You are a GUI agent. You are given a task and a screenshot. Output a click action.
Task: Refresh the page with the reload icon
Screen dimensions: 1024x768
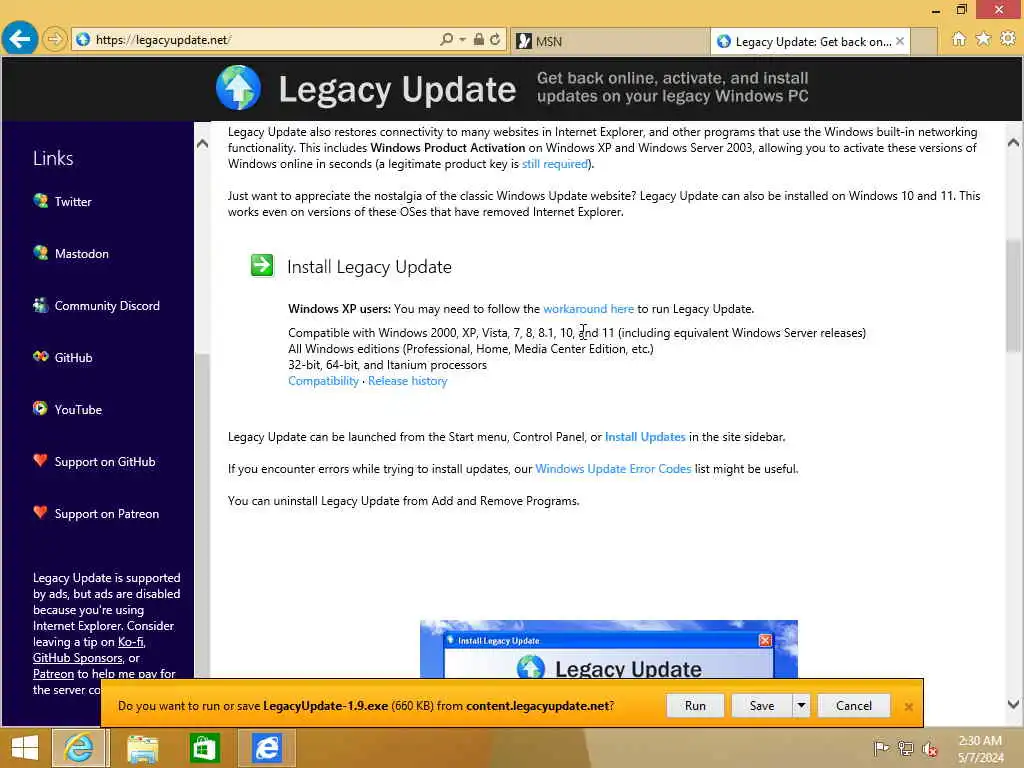(x=495, y=40)
